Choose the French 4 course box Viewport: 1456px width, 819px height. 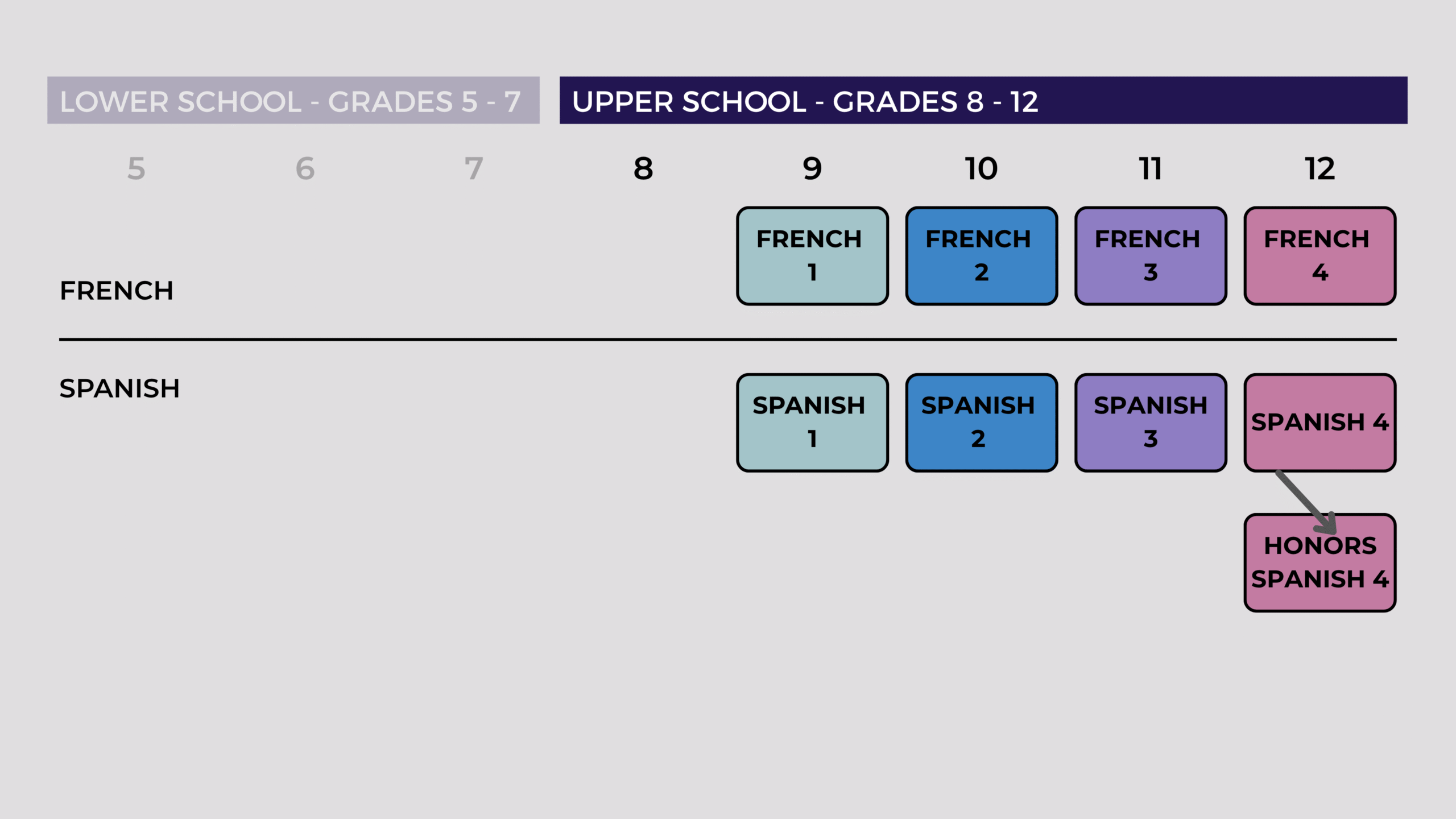[x=1320, y=256]
